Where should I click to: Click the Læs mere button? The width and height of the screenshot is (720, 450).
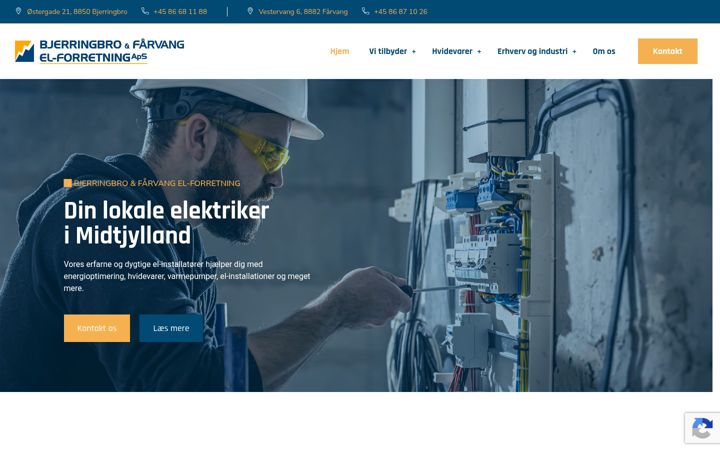171,328
